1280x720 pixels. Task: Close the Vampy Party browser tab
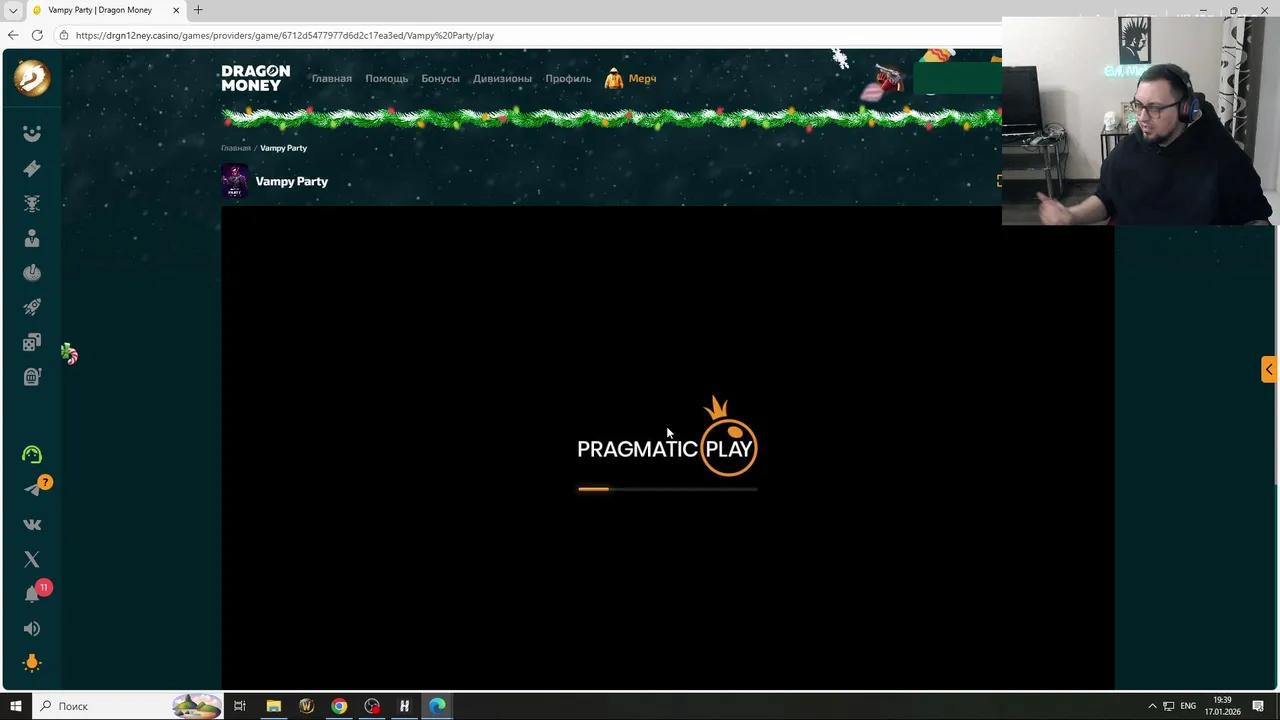click(x=176, y=10)
